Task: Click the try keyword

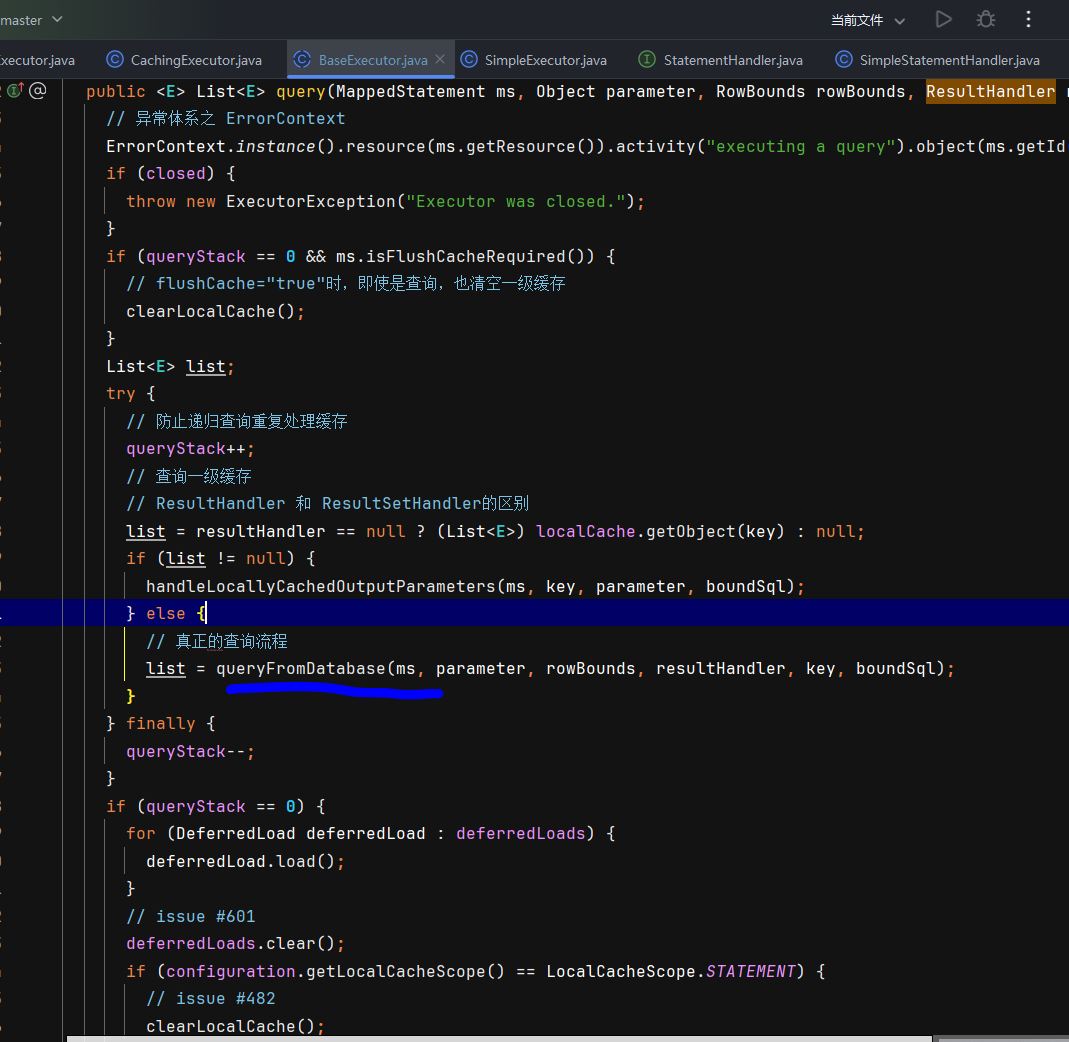Action: (x=121, y=394)
